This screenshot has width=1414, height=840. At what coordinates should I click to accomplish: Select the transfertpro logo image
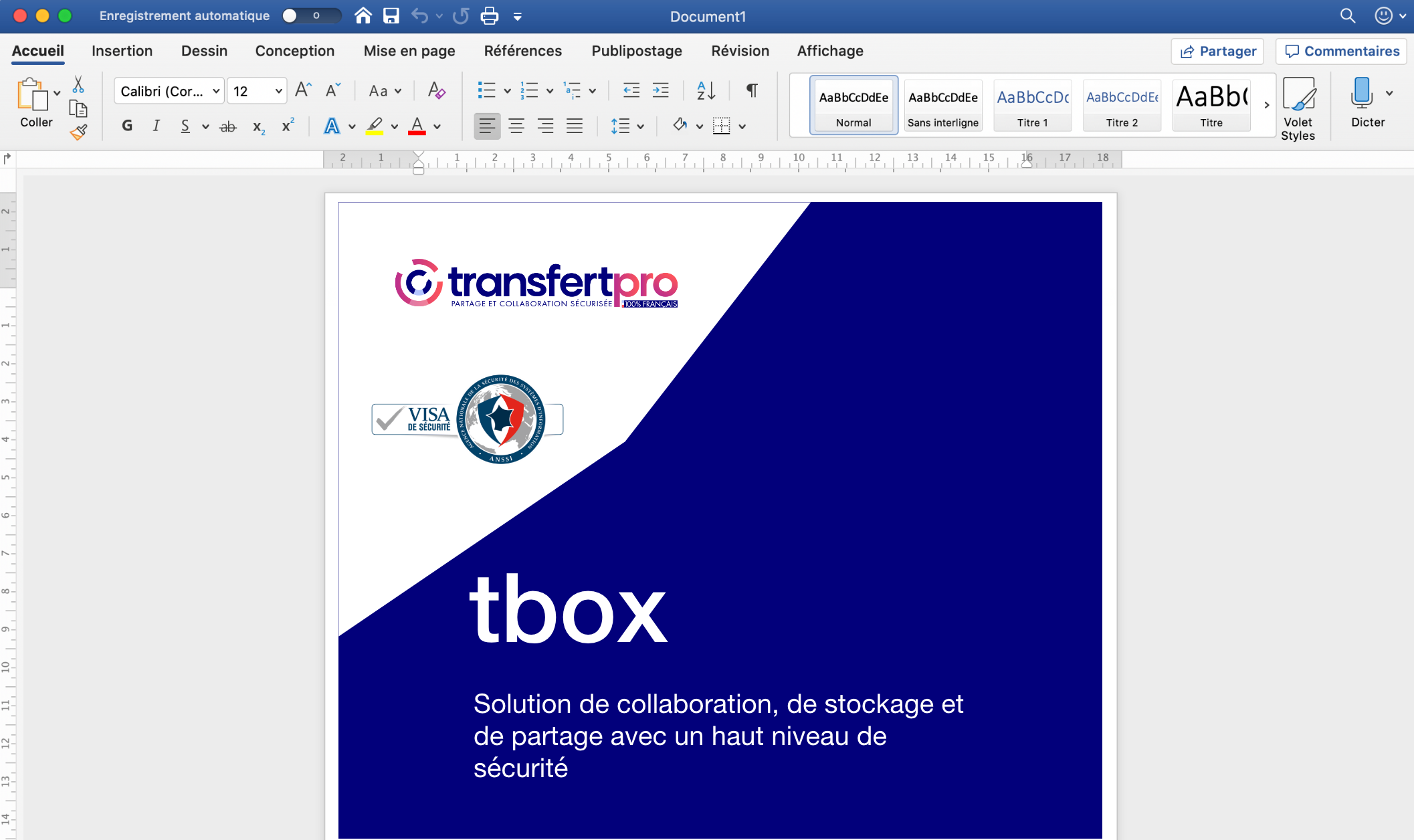(x=536, y=284)
